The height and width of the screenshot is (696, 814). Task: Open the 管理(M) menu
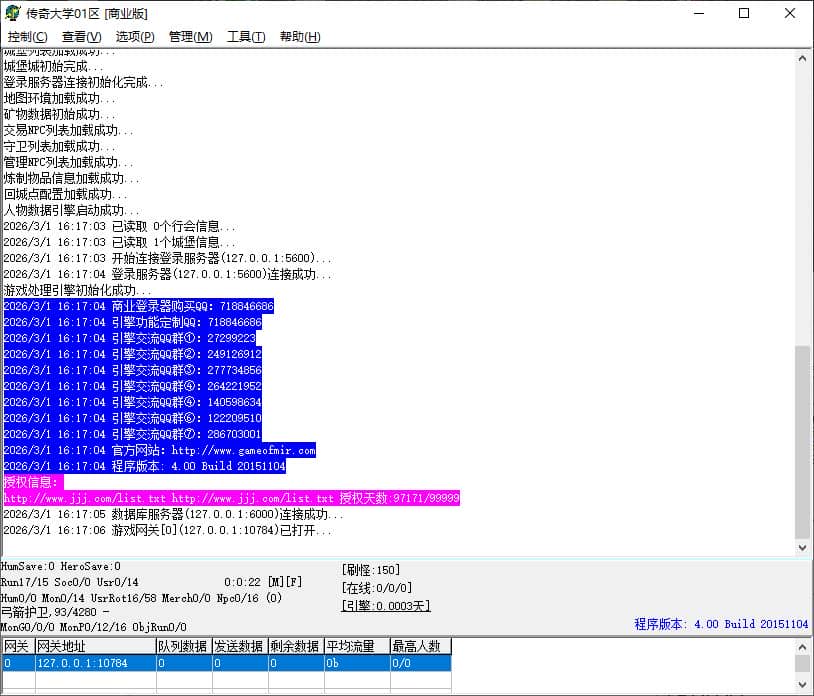pyautogui.click(x=191, y=37)
